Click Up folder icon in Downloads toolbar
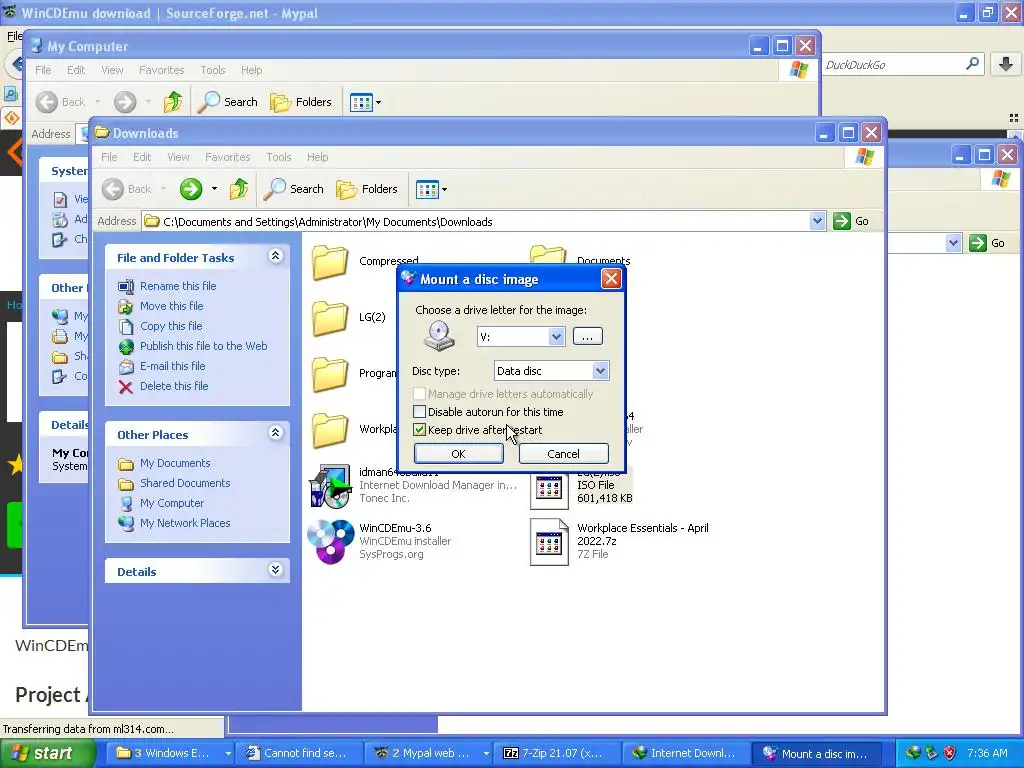The image size is (1024, 768). 238,189
